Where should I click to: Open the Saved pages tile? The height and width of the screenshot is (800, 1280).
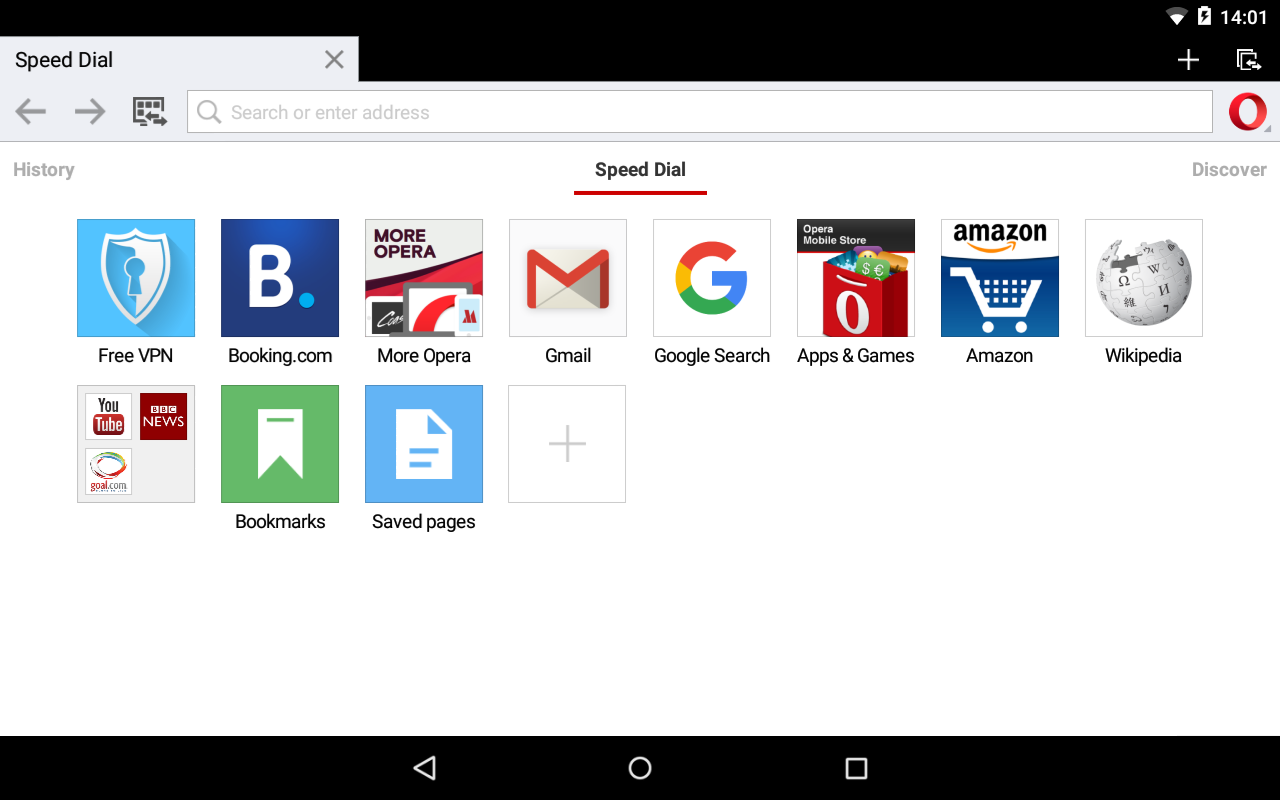(424, 444)
